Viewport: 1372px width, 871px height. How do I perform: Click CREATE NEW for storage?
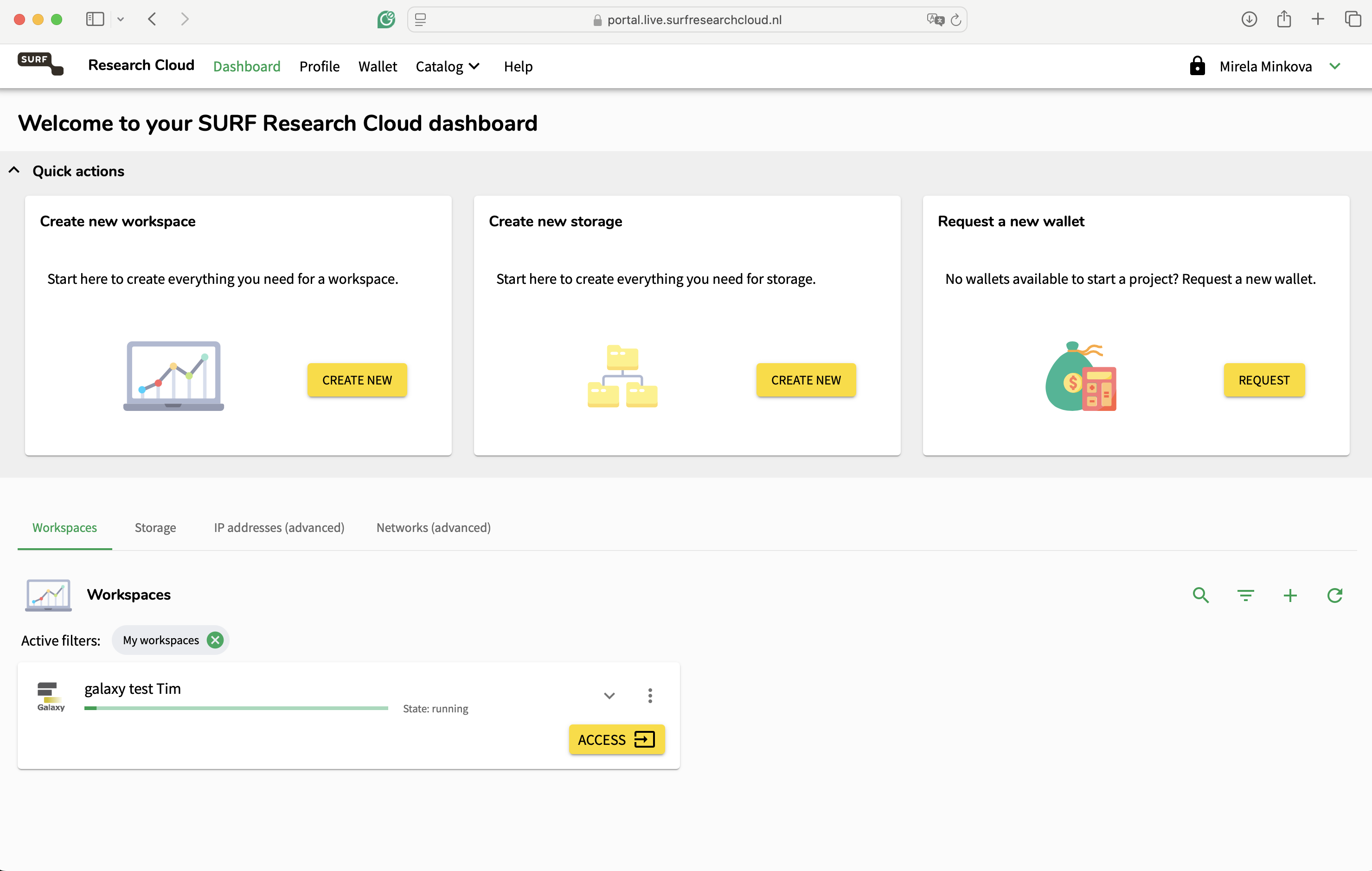click(806, 380)
